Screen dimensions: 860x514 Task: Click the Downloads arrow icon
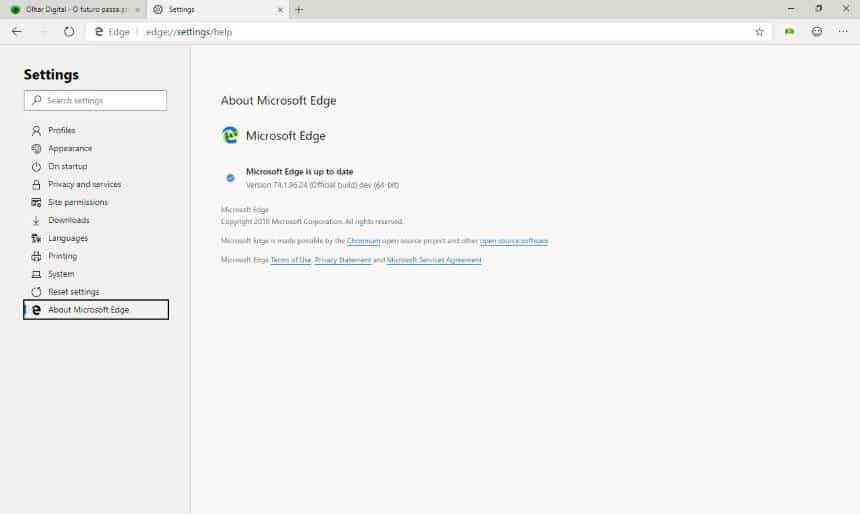[36, 221]
